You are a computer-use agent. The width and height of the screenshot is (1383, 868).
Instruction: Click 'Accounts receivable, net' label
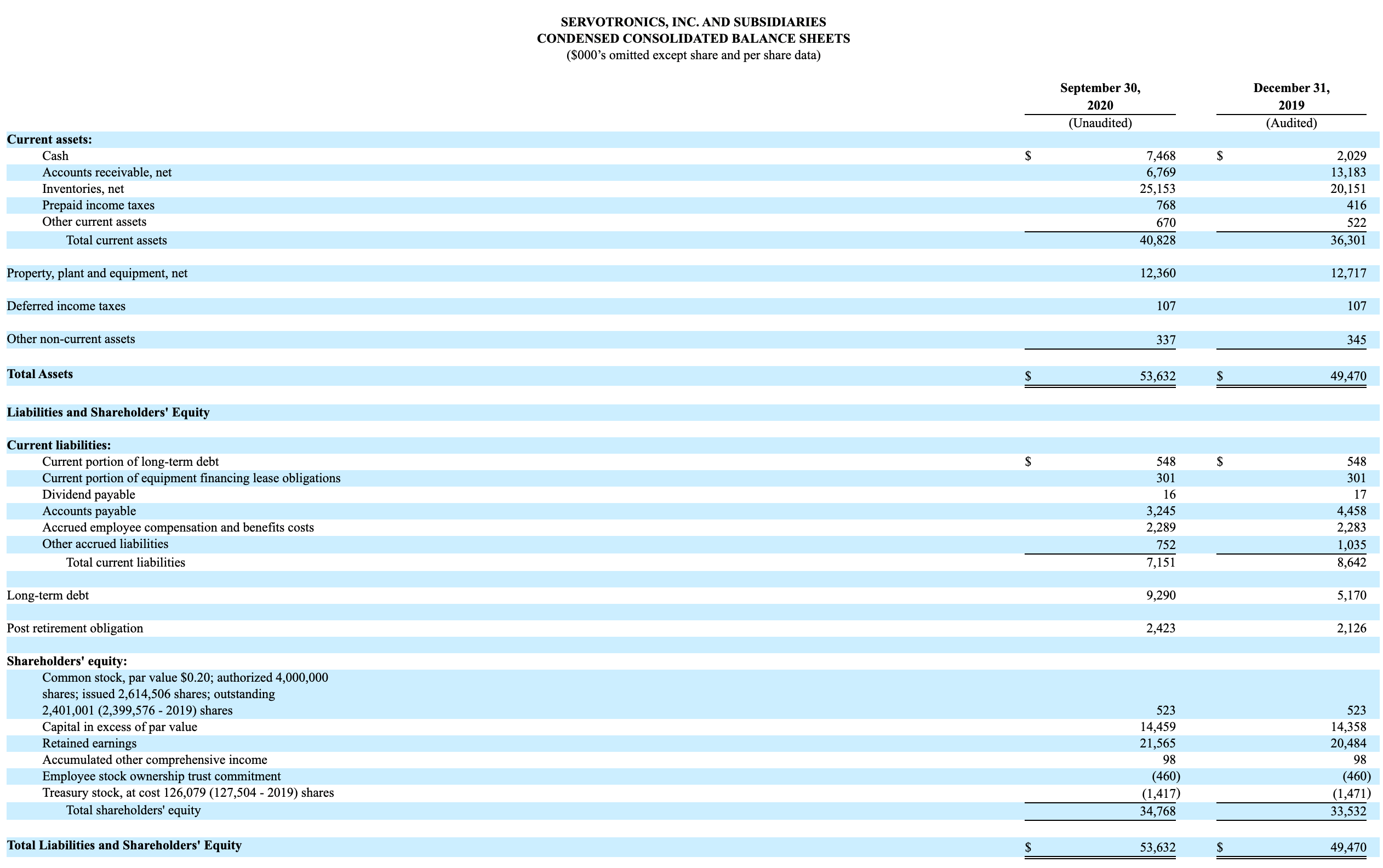(x=107, y=172)
